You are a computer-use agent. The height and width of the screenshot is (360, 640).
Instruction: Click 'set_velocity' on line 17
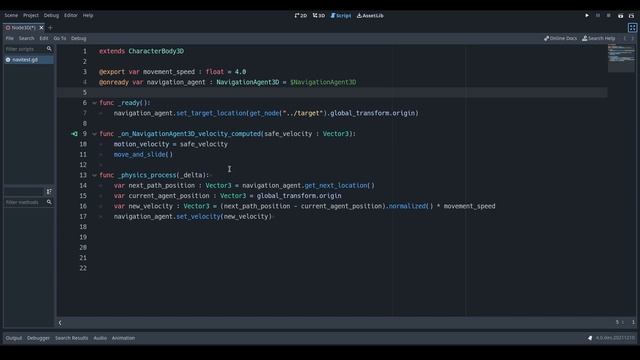coord(198,216)
